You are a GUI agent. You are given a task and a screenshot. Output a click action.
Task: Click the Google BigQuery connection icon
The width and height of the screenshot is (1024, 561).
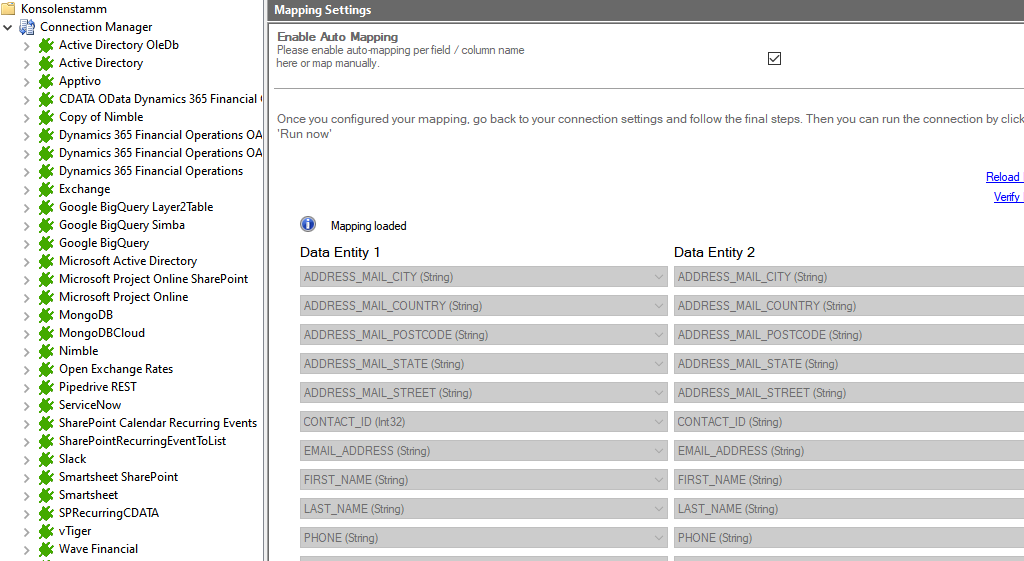pyautogui.click(x=46, y=243)
